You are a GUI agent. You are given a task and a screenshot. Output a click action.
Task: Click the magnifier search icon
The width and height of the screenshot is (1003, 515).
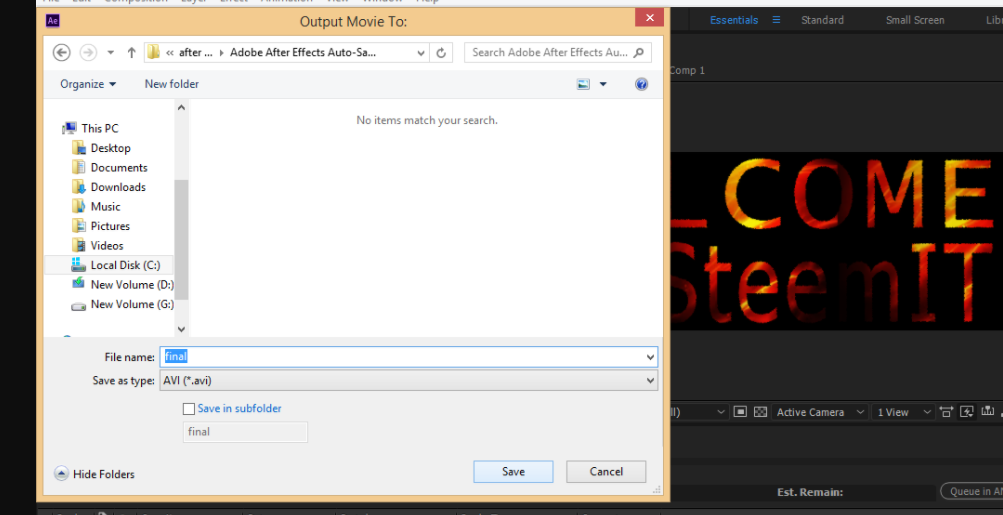pos(639,52)
